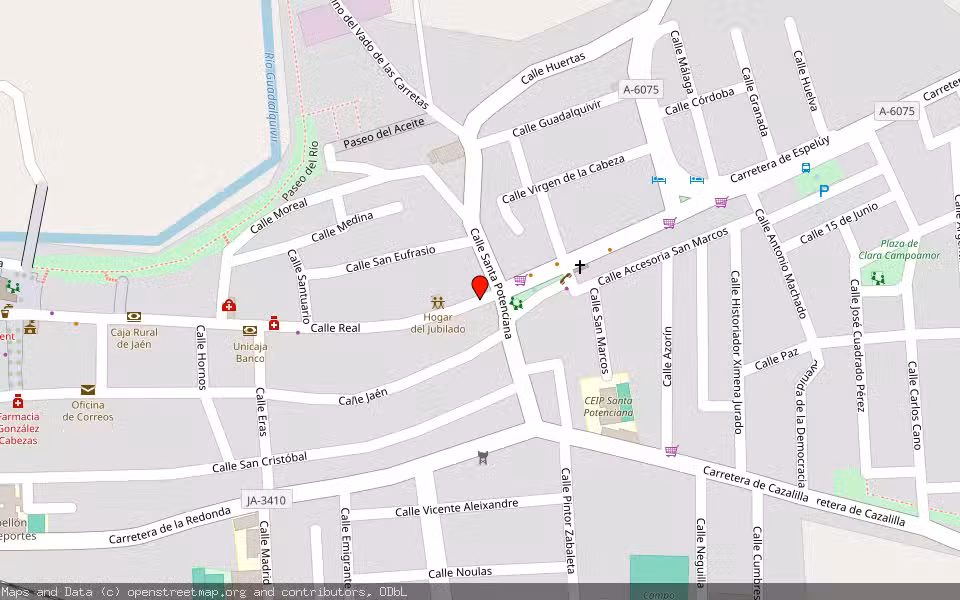The height and width of the screenshot is (600, 960).
Task: Click the Calle Guadalquivir label
Action: tap(557, 119)
